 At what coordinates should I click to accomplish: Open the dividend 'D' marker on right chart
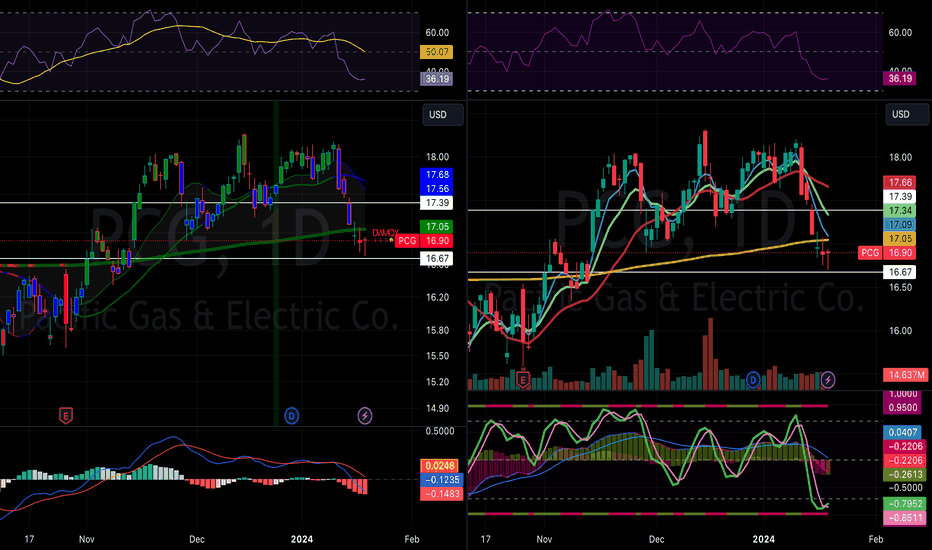753,379
